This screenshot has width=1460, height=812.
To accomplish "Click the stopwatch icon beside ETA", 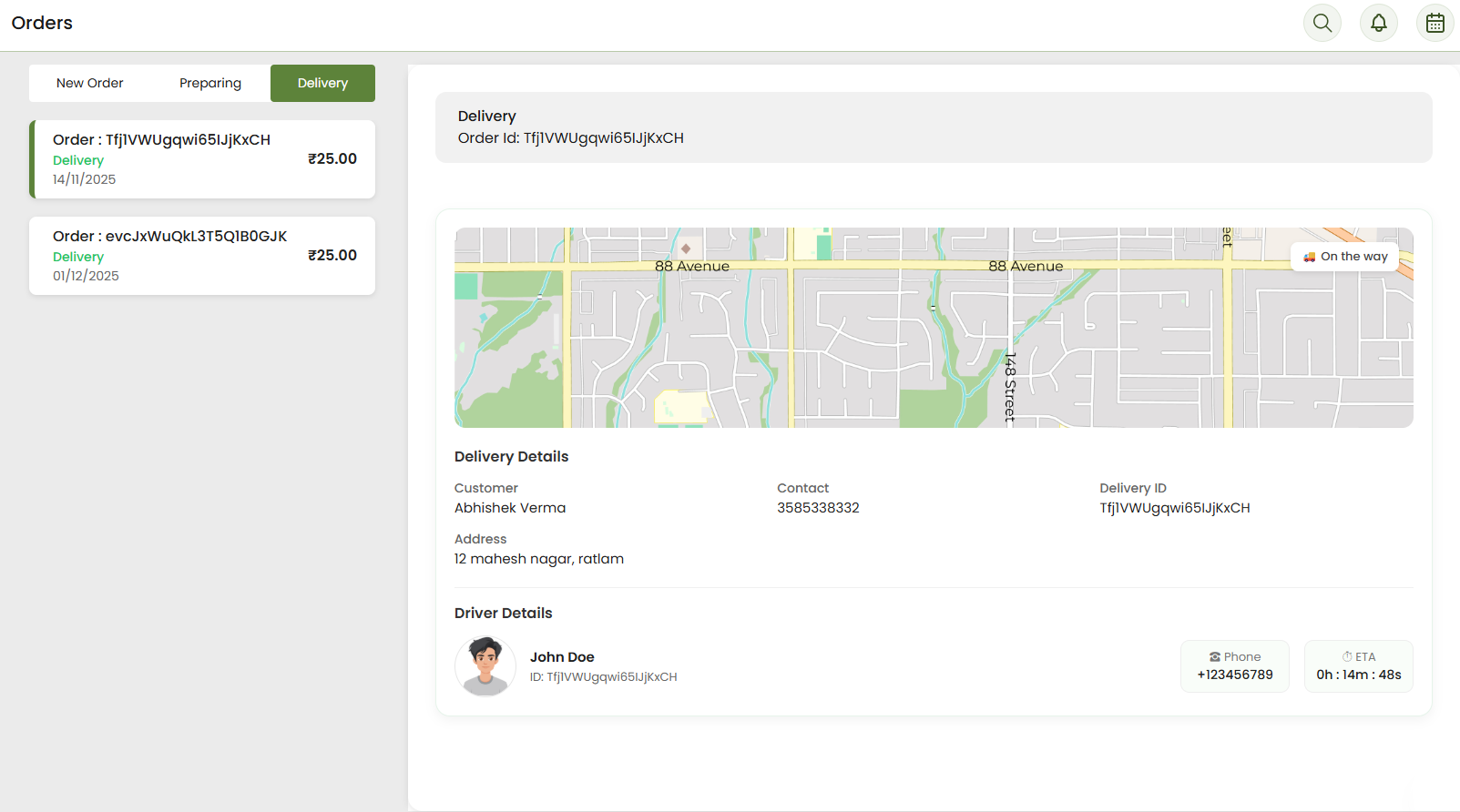I will click(1346, 657).
